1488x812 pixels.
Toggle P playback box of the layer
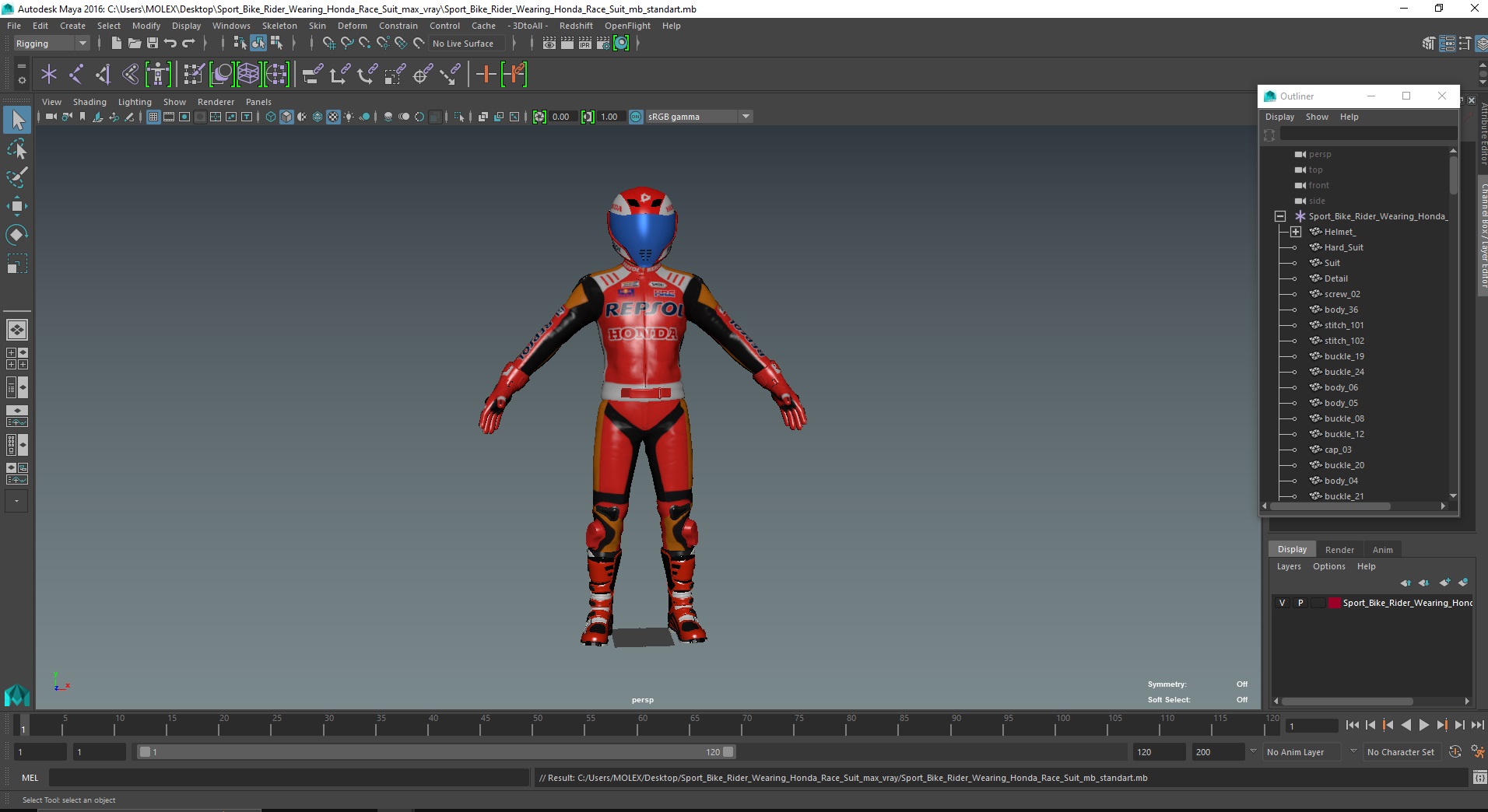pos(1300,603)
